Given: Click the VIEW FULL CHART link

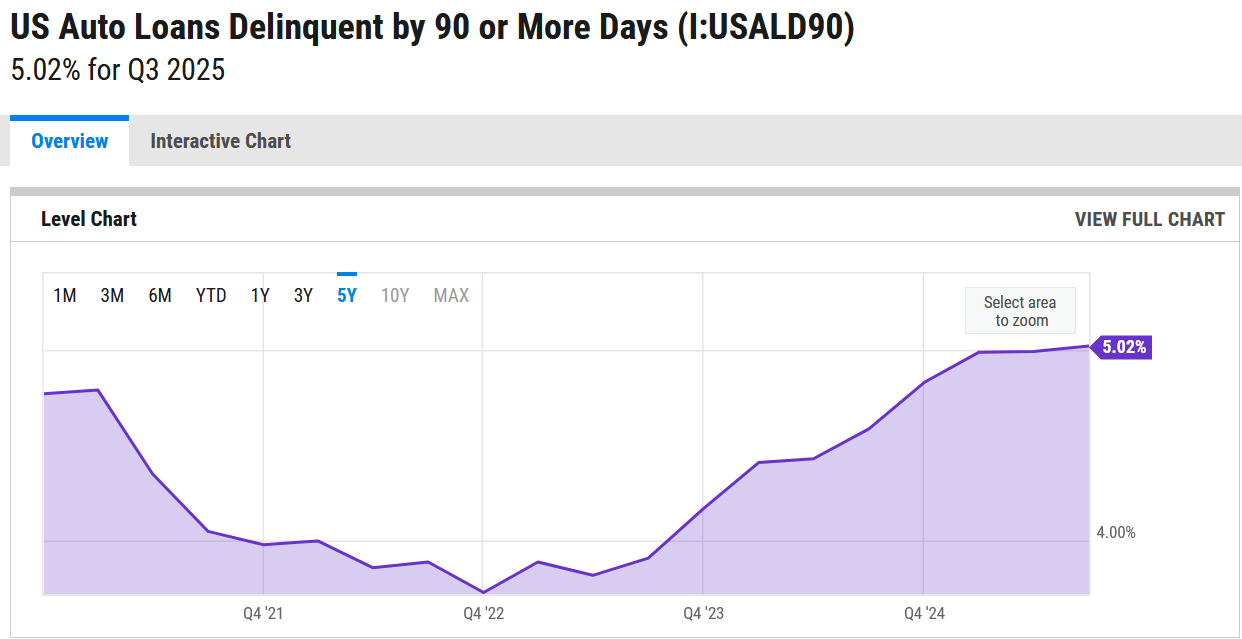Looking at the screenshot, I should click(x=1149, y=219).
